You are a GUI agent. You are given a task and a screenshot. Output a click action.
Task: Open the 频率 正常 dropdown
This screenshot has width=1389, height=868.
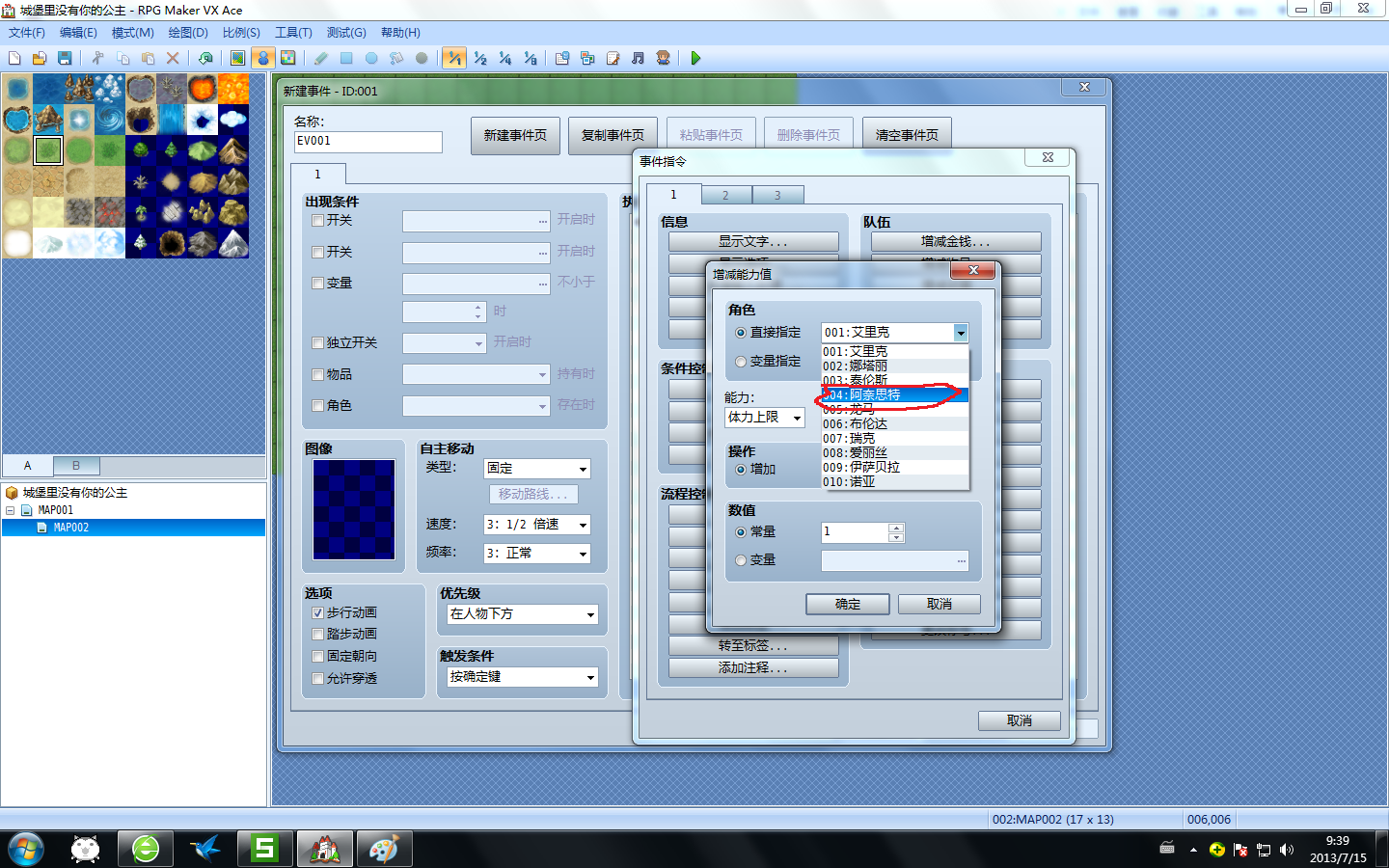(x=537, y=554)
